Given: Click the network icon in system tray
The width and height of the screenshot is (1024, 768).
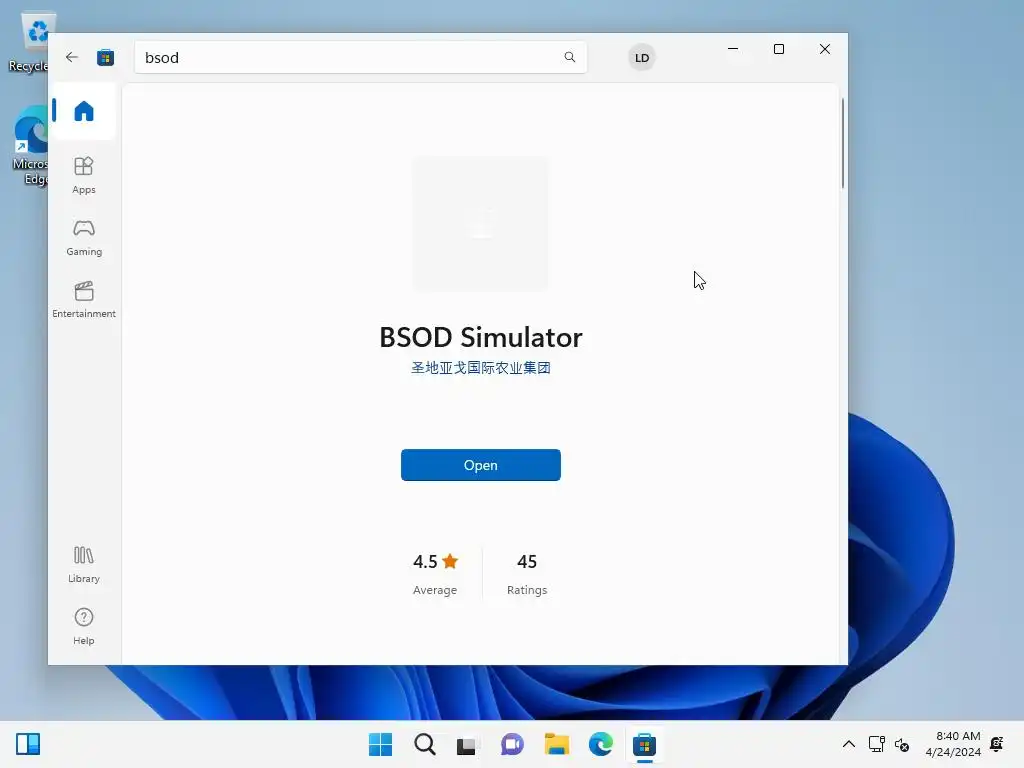Looking at the screenshot, I should tap(876, 744).
